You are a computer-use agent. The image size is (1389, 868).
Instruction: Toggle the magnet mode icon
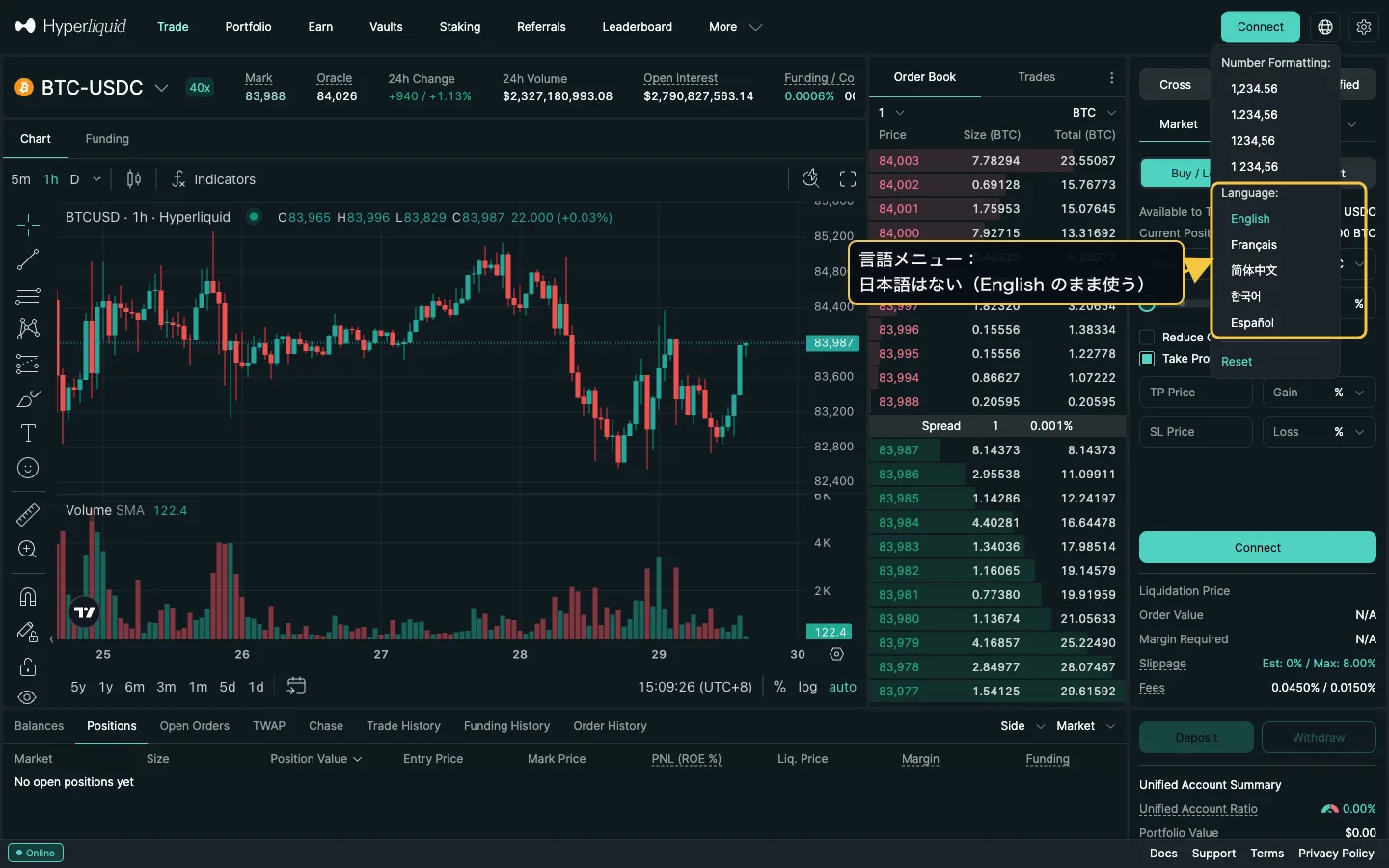tap(28, 597)
